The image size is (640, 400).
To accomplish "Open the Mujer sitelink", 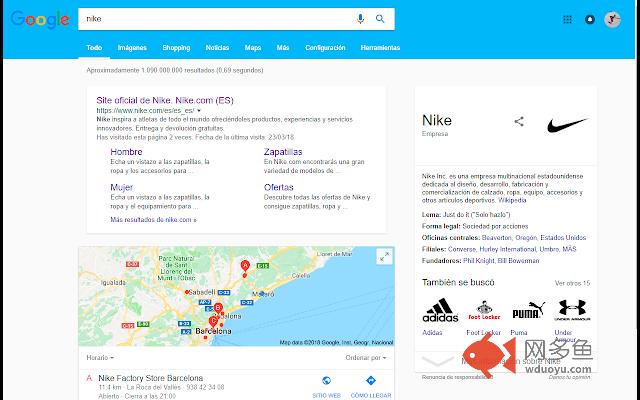I will pos(121,187).
